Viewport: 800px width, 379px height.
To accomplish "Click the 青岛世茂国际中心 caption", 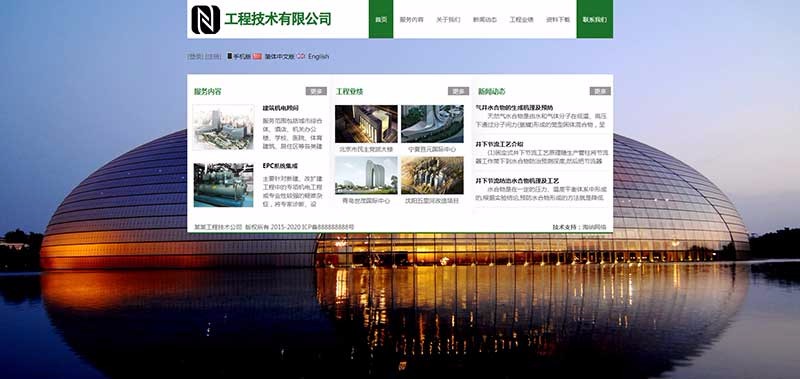I will [366, 201].
